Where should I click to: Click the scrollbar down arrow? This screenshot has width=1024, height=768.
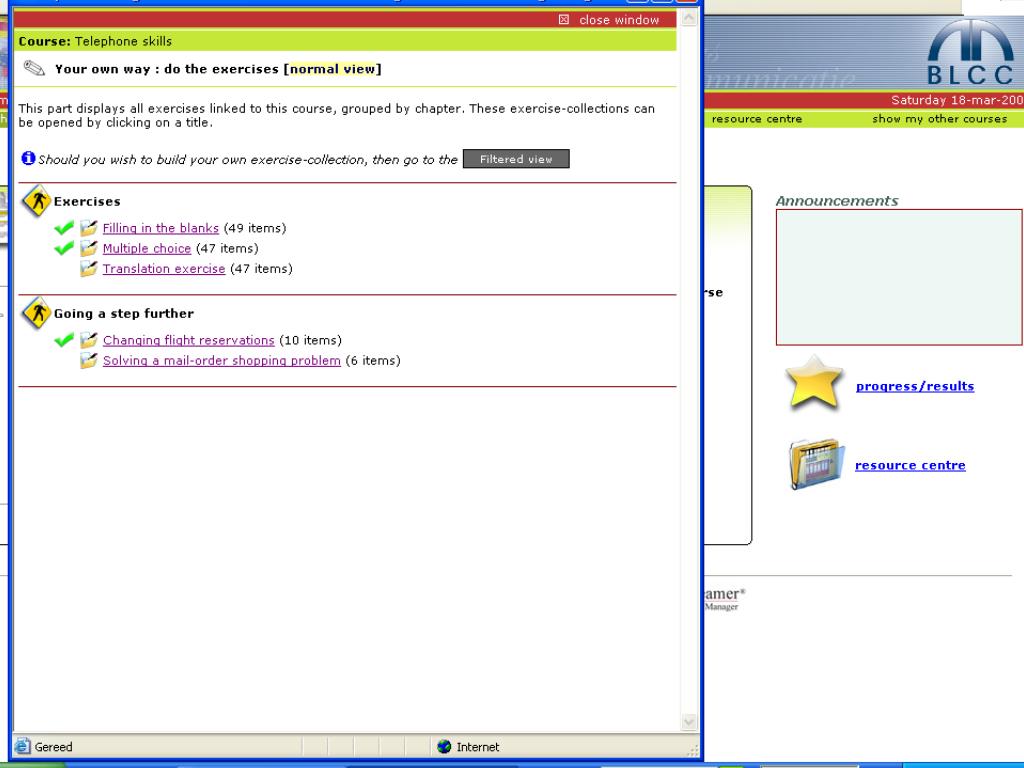click(689, 722)
